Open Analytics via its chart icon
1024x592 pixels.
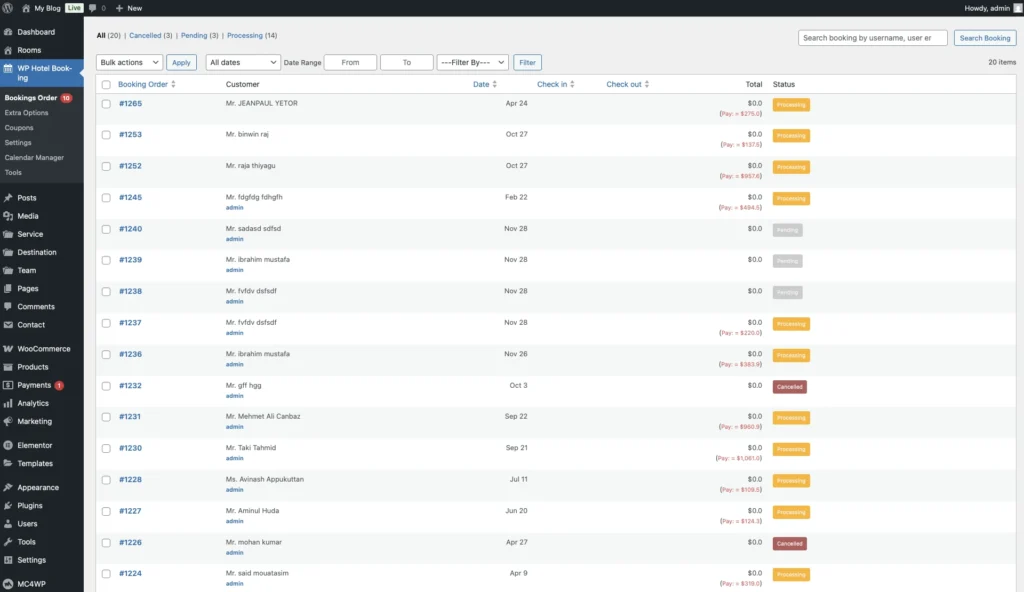tap(9, 403)
